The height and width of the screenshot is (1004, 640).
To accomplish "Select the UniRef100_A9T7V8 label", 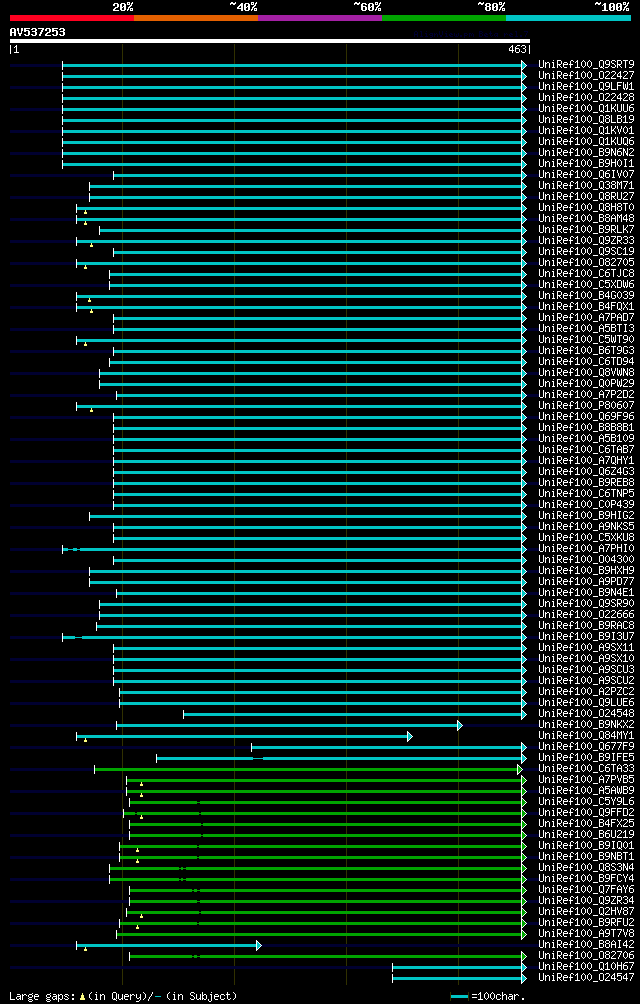I will coord(586,934).
